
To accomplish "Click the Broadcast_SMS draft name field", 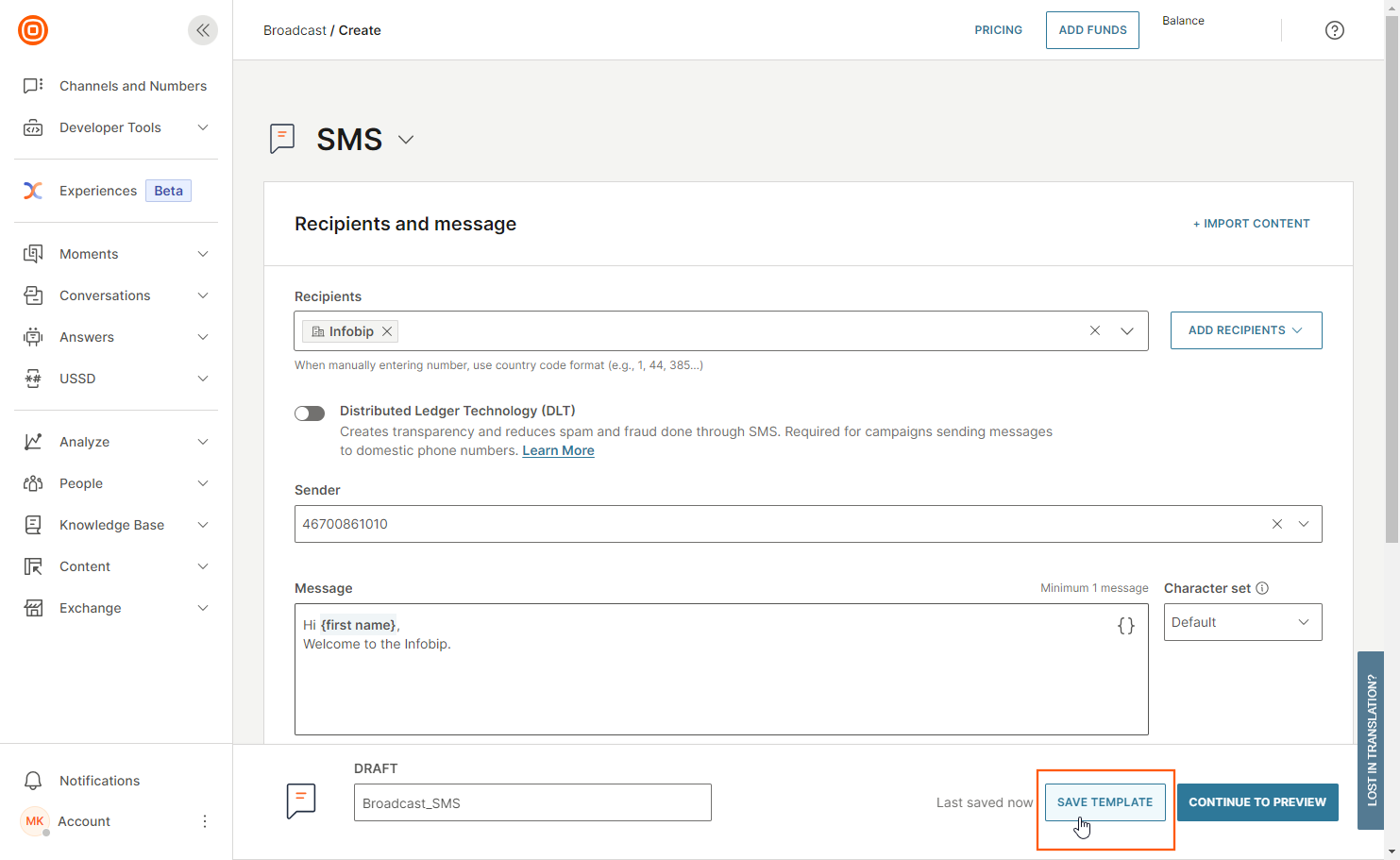I will [532, 803].
